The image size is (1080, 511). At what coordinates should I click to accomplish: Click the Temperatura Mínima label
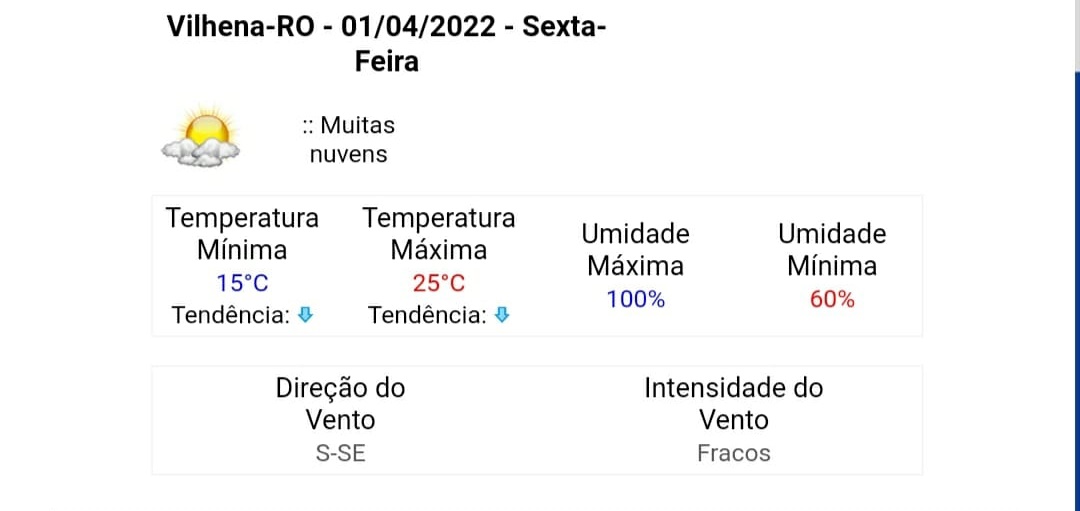[242, 234]
